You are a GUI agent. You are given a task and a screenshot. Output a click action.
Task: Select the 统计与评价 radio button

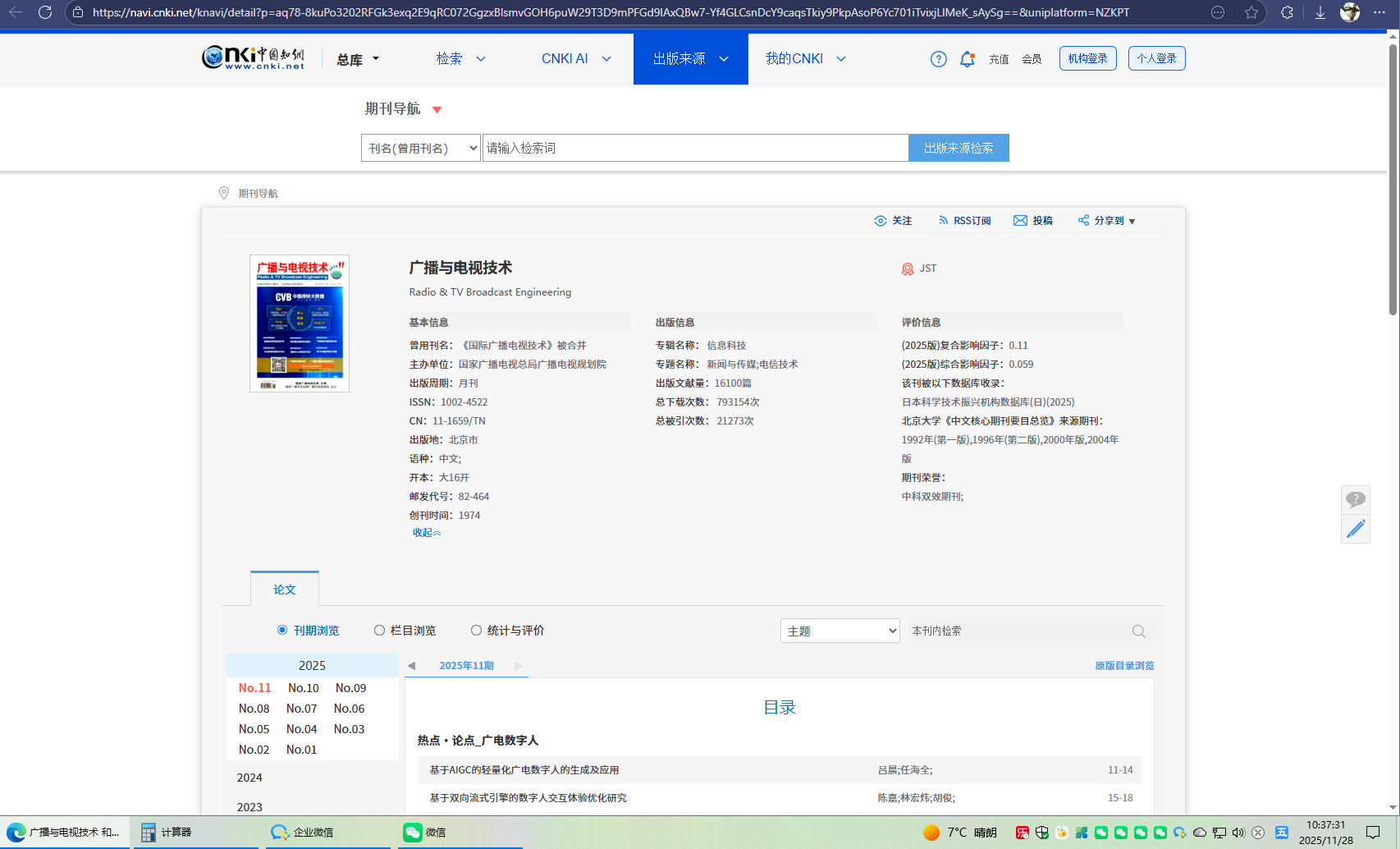(476, 631)
